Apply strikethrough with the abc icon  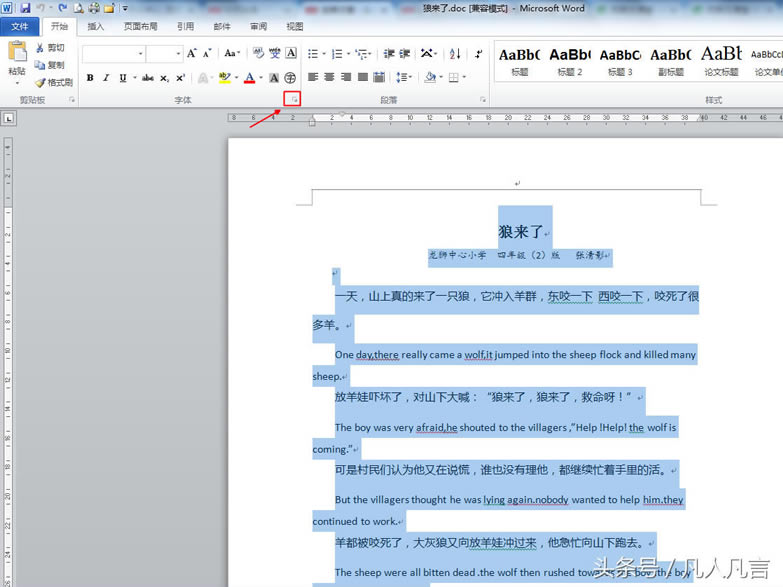pyautogui.click(x=148, y=78)
